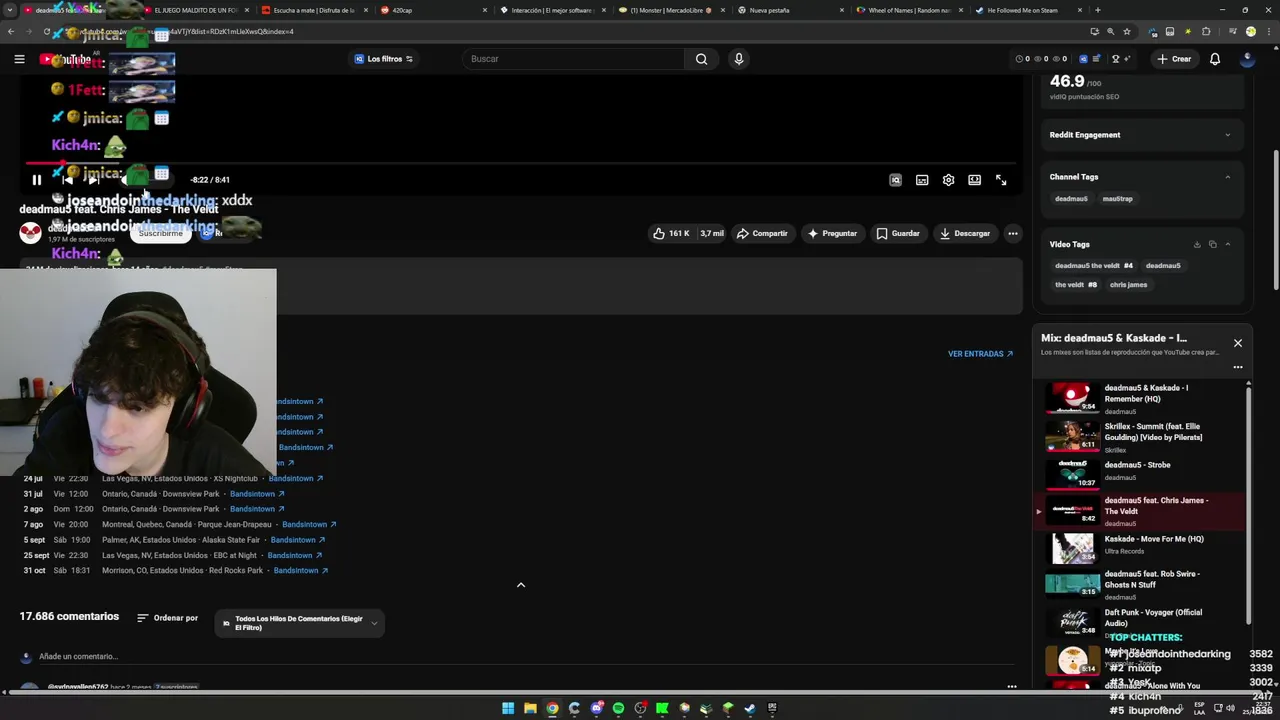
Task: Open VER ENTRADAS link
Action: pos(980,354)
